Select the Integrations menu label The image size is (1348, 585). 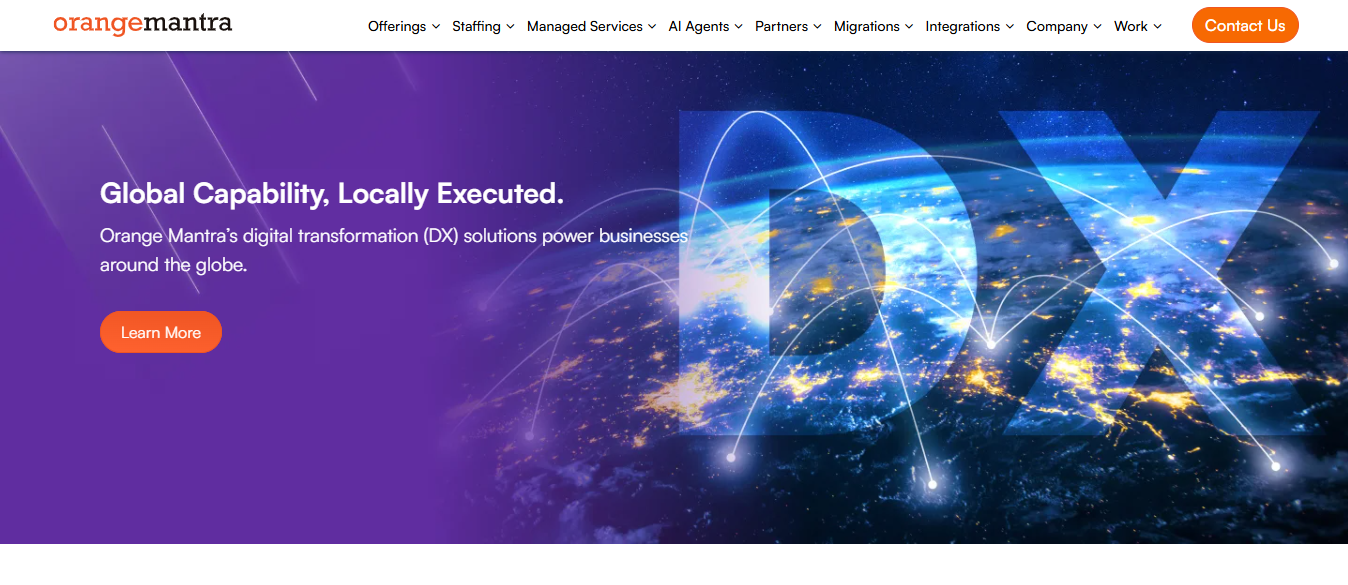click(x=963, y=27)
